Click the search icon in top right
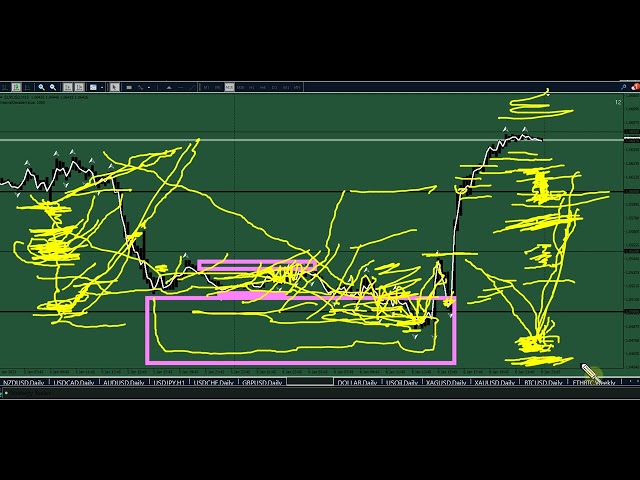Image resolution: width=640 pixels, height=480 pixels. tap(621, 87)
